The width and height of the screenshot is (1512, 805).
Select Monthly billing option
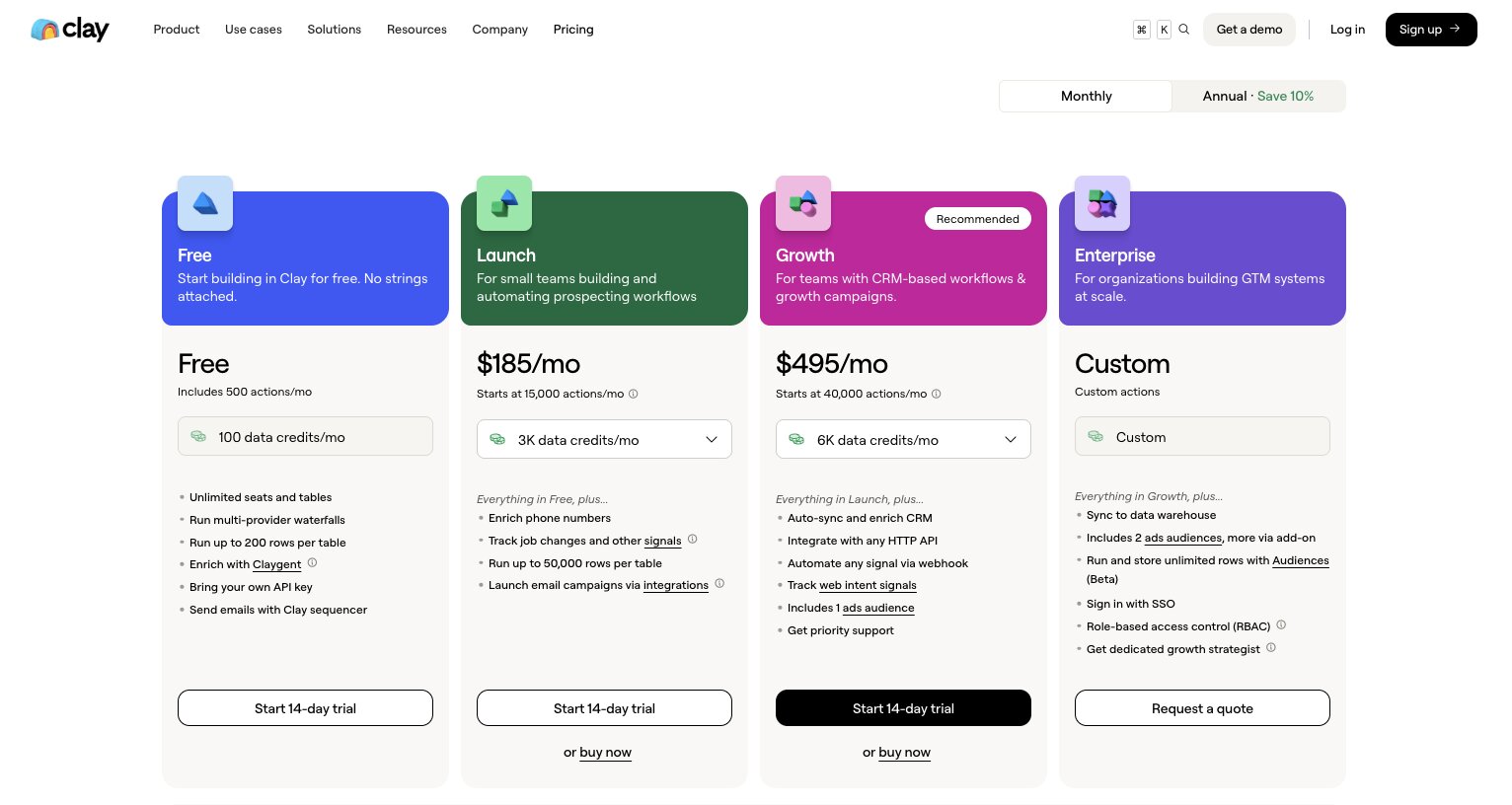1086,96
